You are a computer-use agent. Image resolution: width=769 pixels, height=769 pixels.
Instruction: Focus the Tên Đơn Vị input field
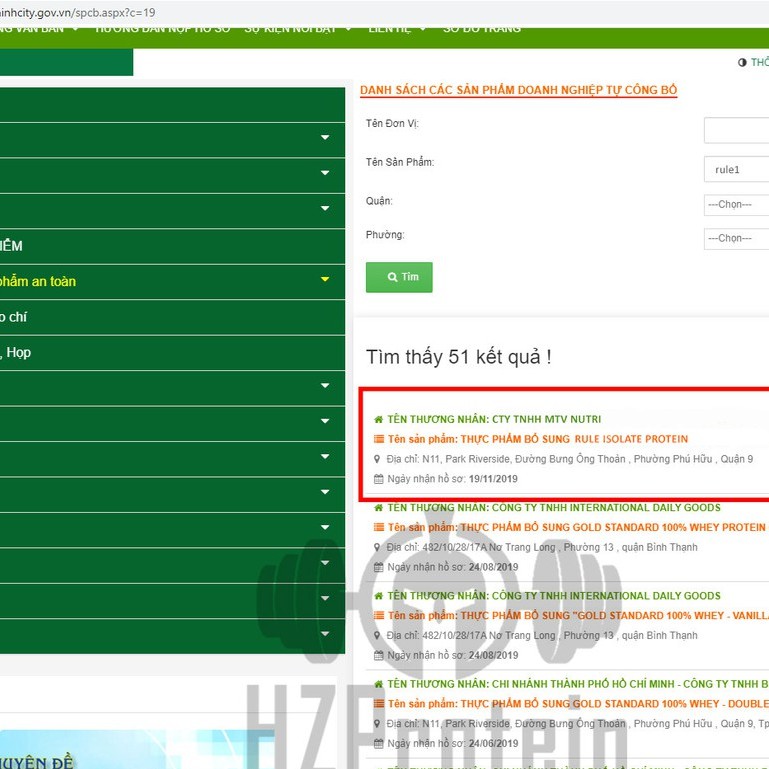pyautogui.click(x=736, y=130)
